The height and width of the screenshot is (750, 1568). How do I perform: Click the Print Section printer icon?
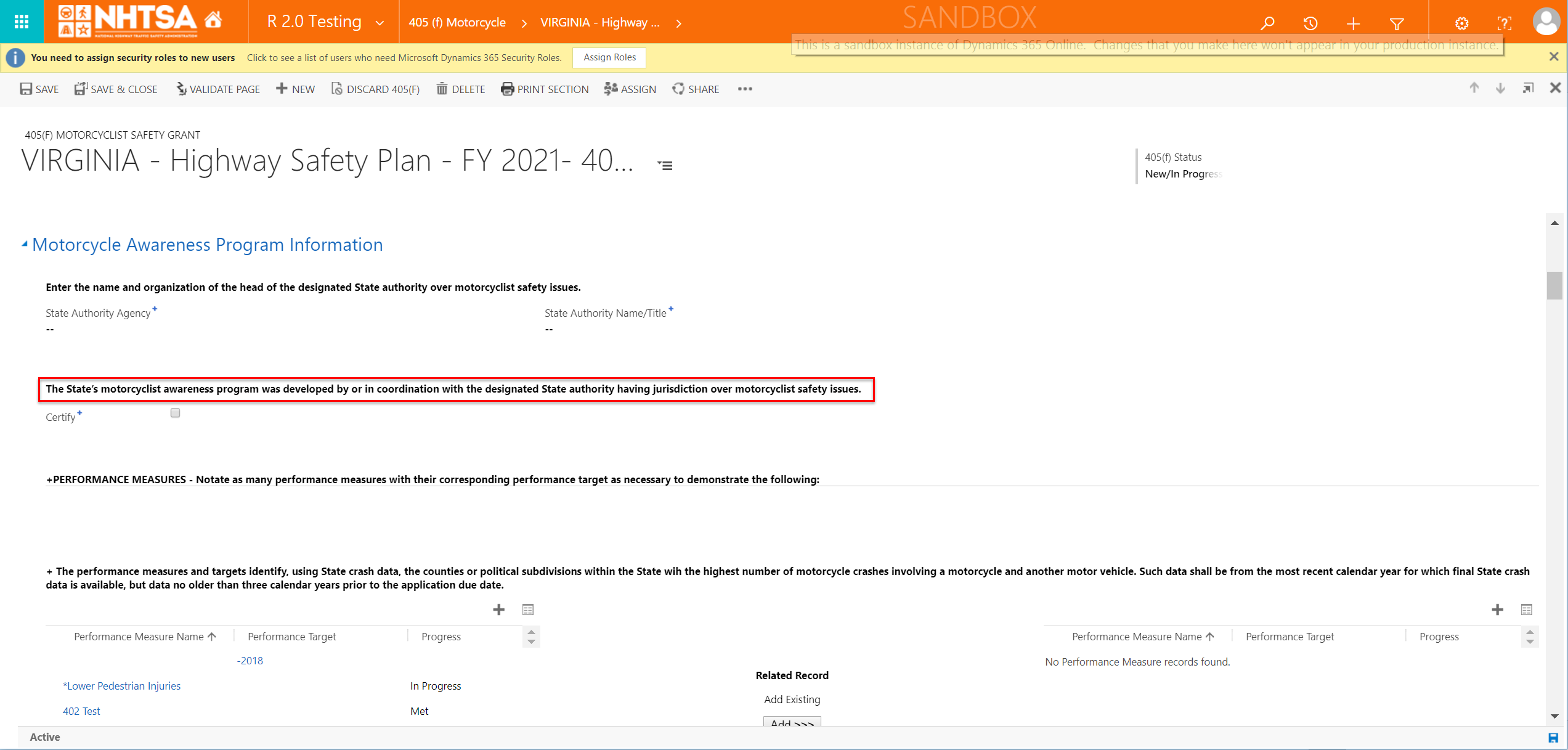click(x=508, y=89)
